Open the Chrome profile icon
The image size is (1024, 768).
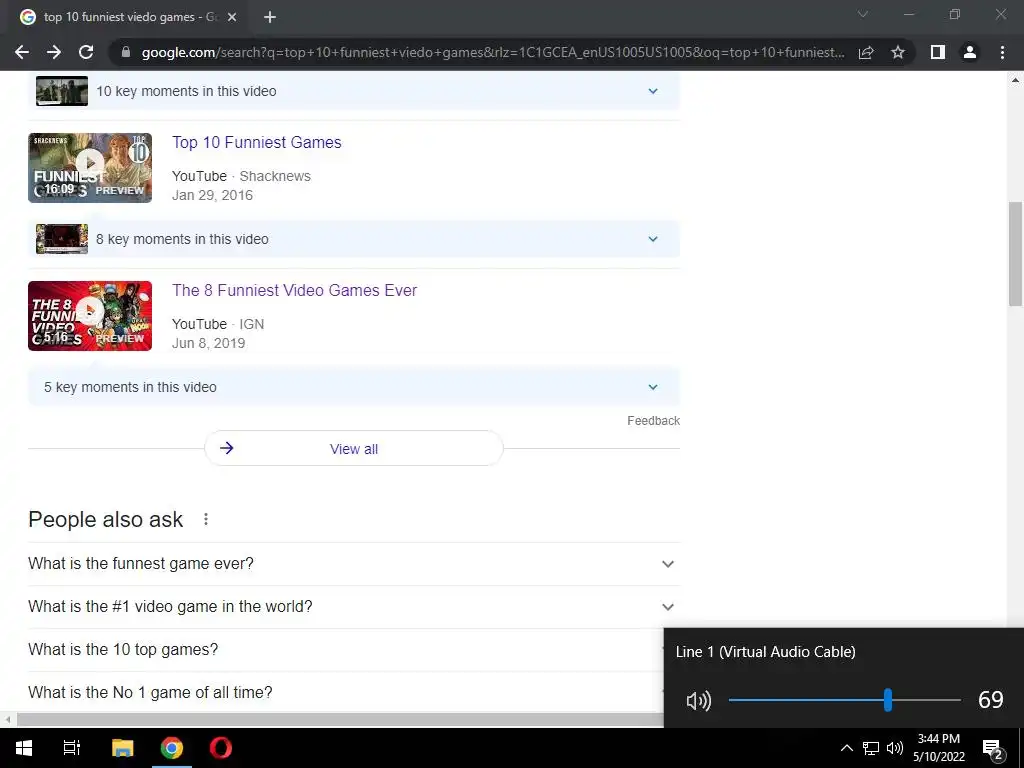pyautogui.click(x=970, y=52)
